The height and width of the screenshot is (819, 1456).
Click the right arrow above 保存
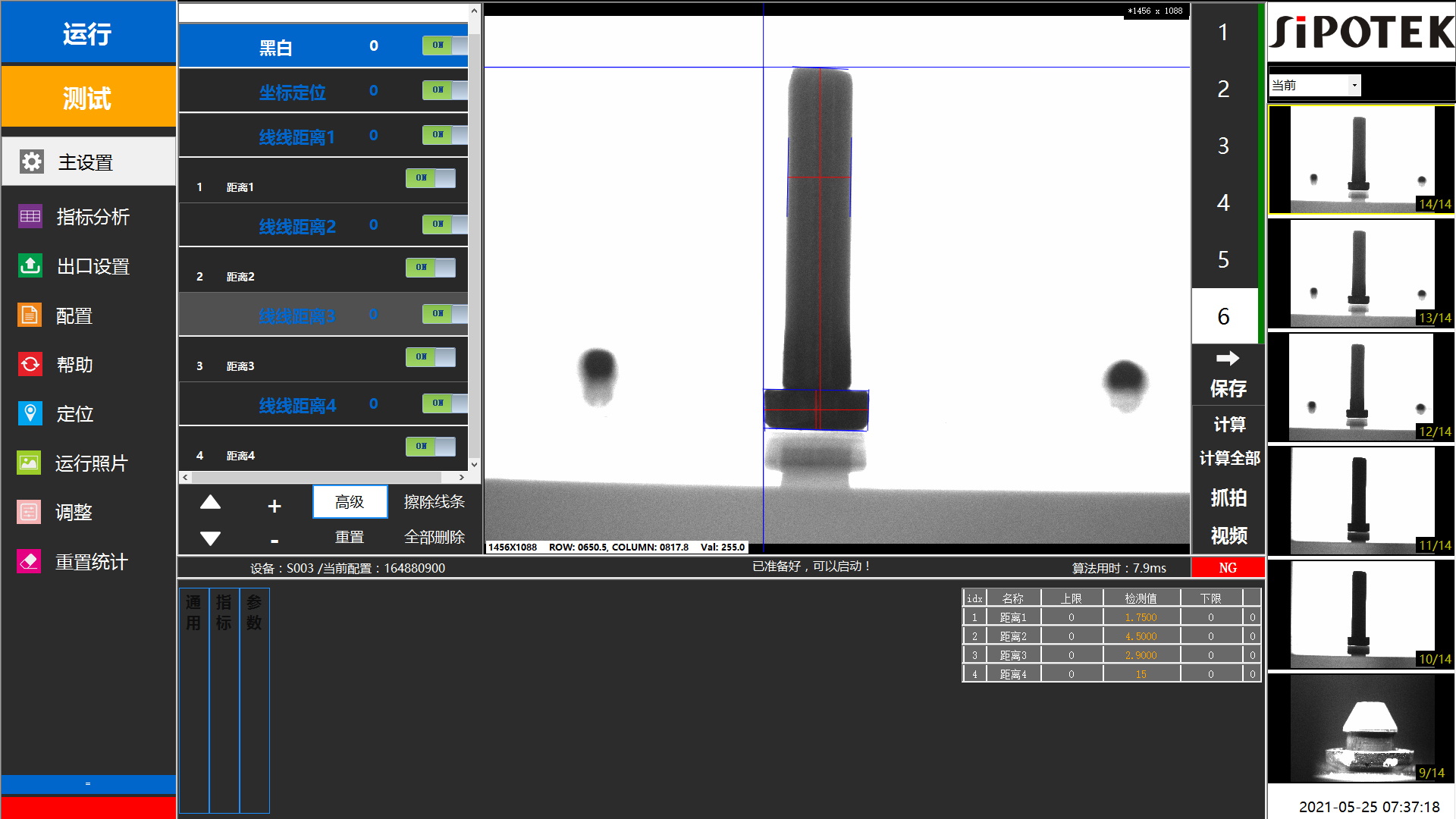(x=1227, y=358)
